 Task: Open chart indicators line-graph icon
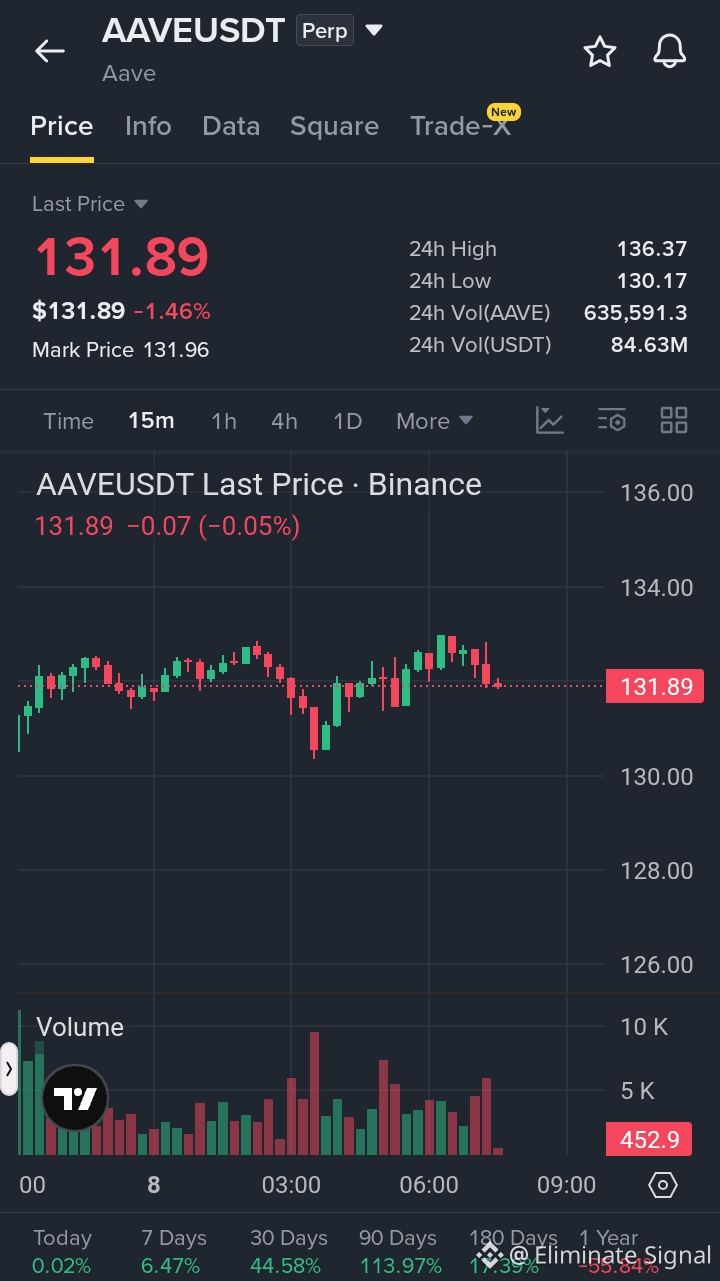point(550,420)
